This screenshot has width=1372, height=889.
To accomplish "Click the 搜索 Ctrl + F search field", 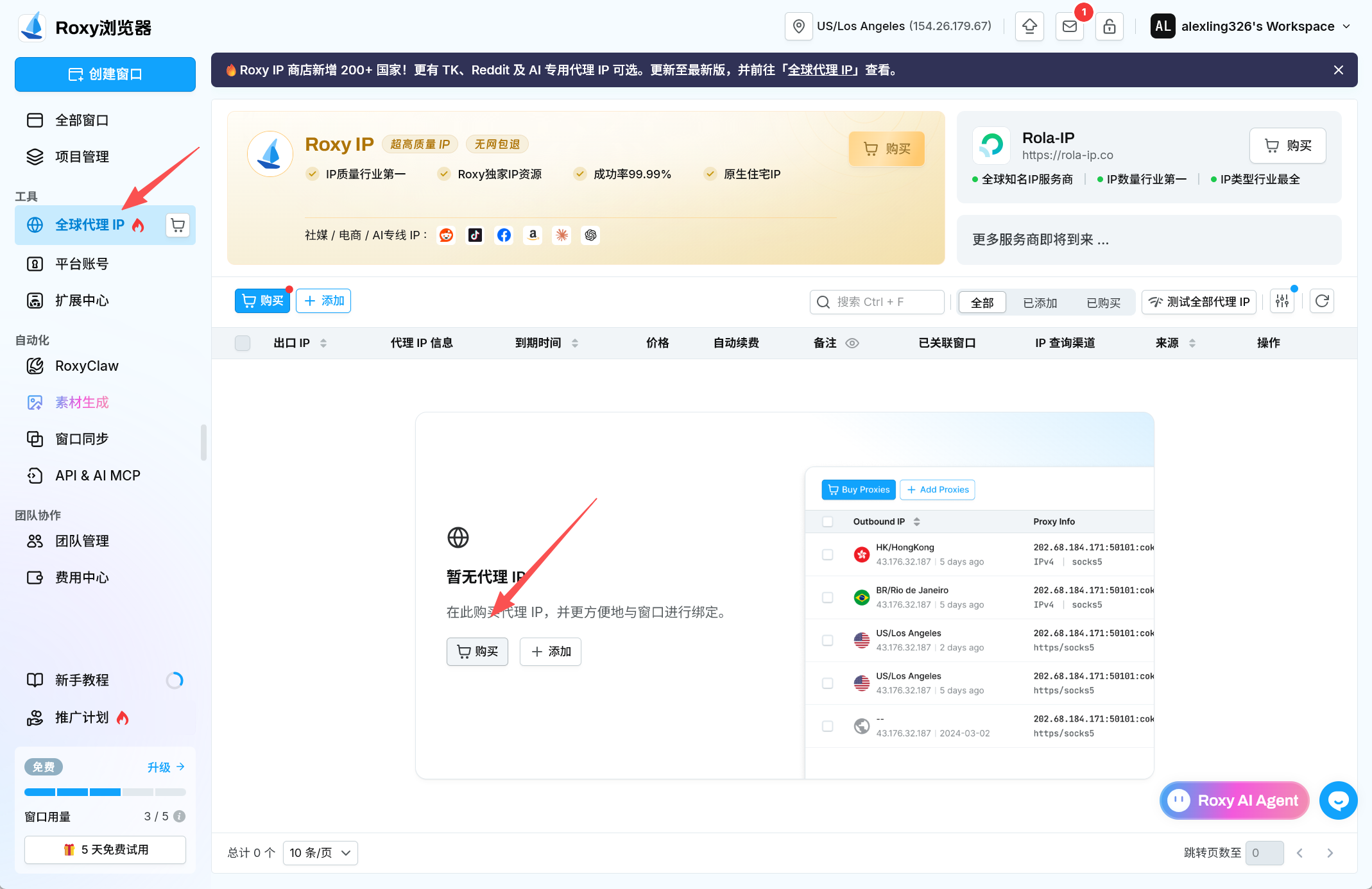I will (x=877, y=302).
